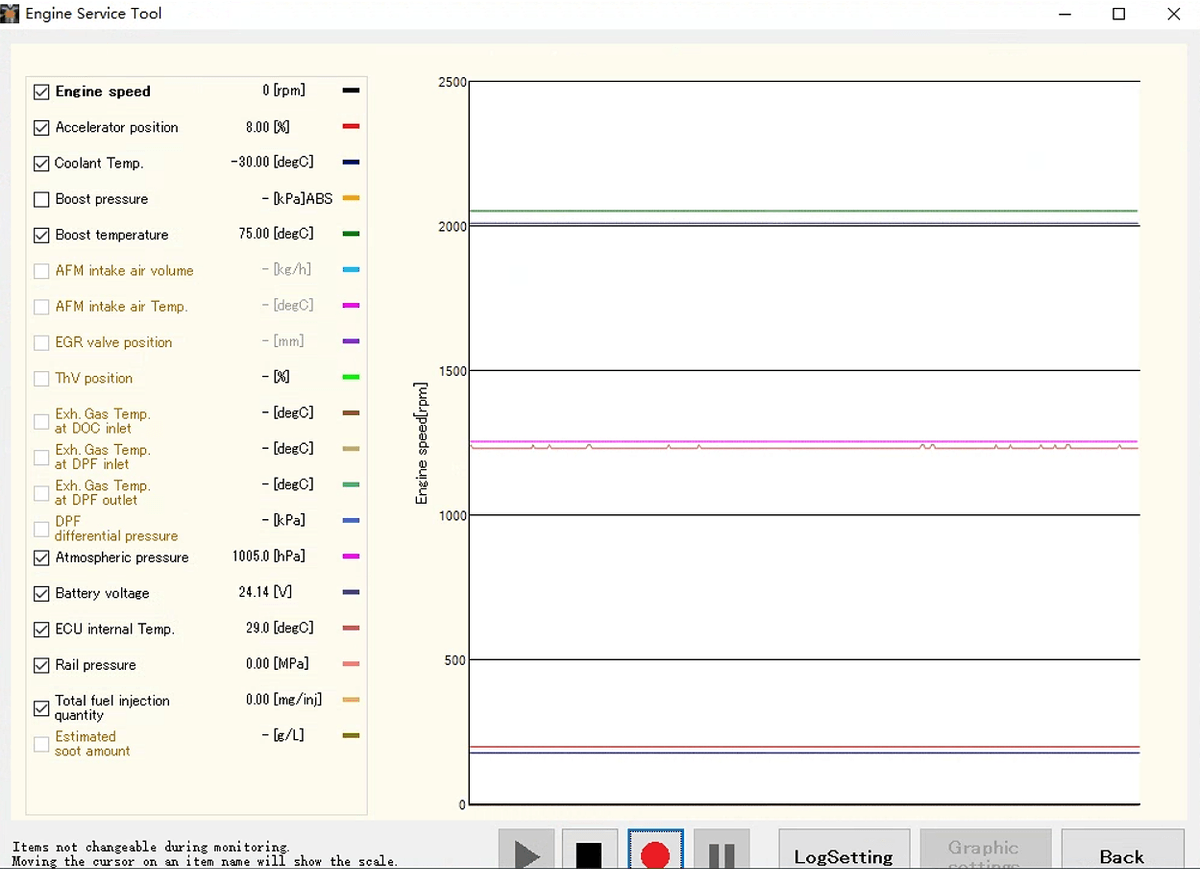Click the dark green Boost temperature swatch
This screenshot has width=1200, height=869.
click(351, 234)
